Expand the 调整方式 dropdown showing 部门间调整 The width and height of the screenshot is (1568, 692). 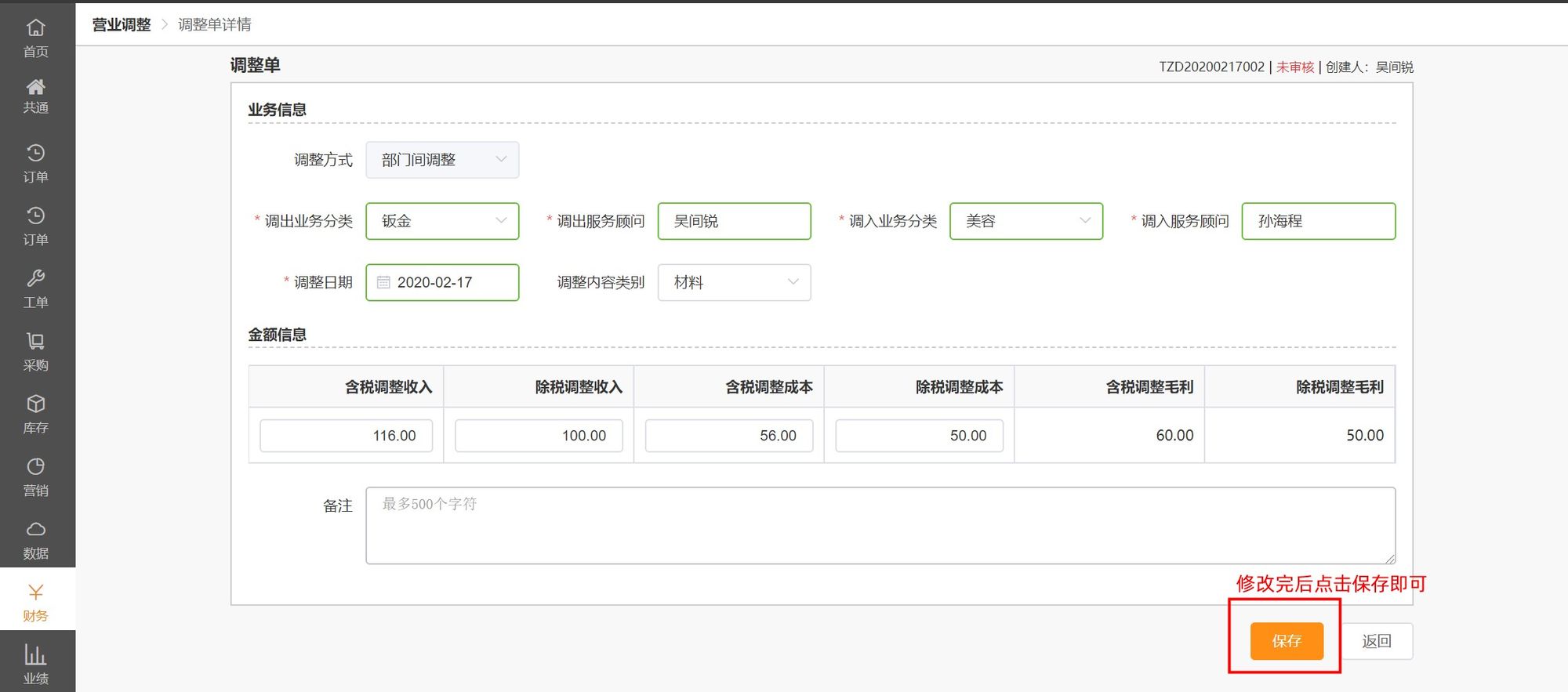(x=442, y=160)
